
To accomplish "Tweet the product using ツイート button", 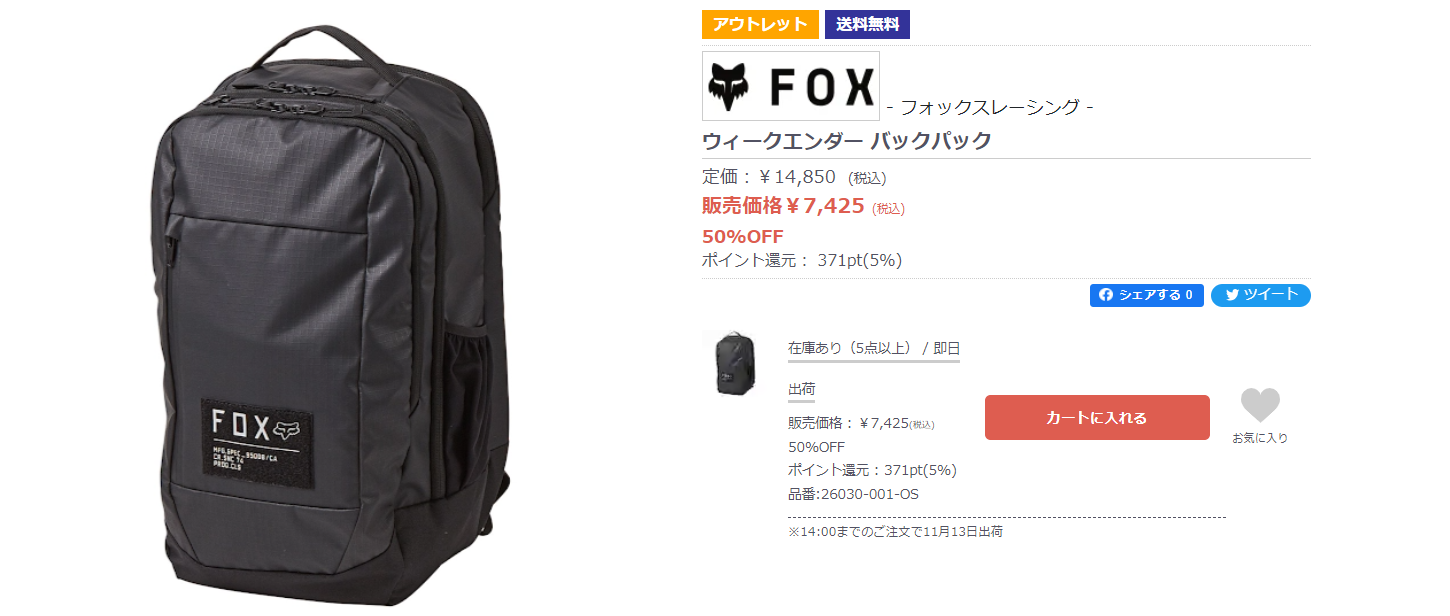I will pos(1260,295).
